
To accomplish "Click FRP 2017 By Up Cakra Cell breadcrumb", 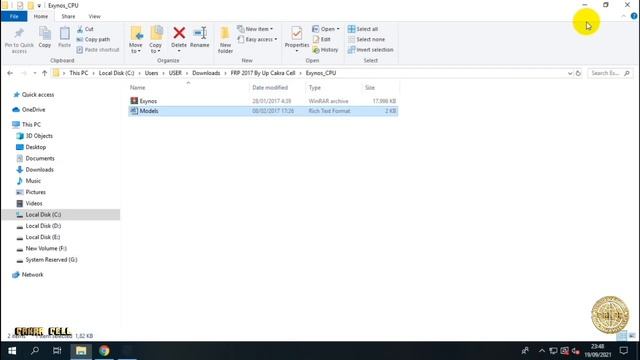I will tap(263, 73).
